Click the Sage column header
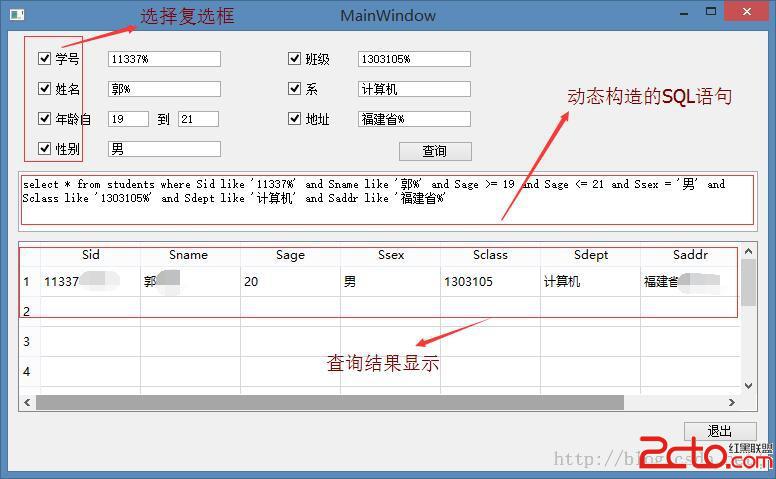 (291, 255)
